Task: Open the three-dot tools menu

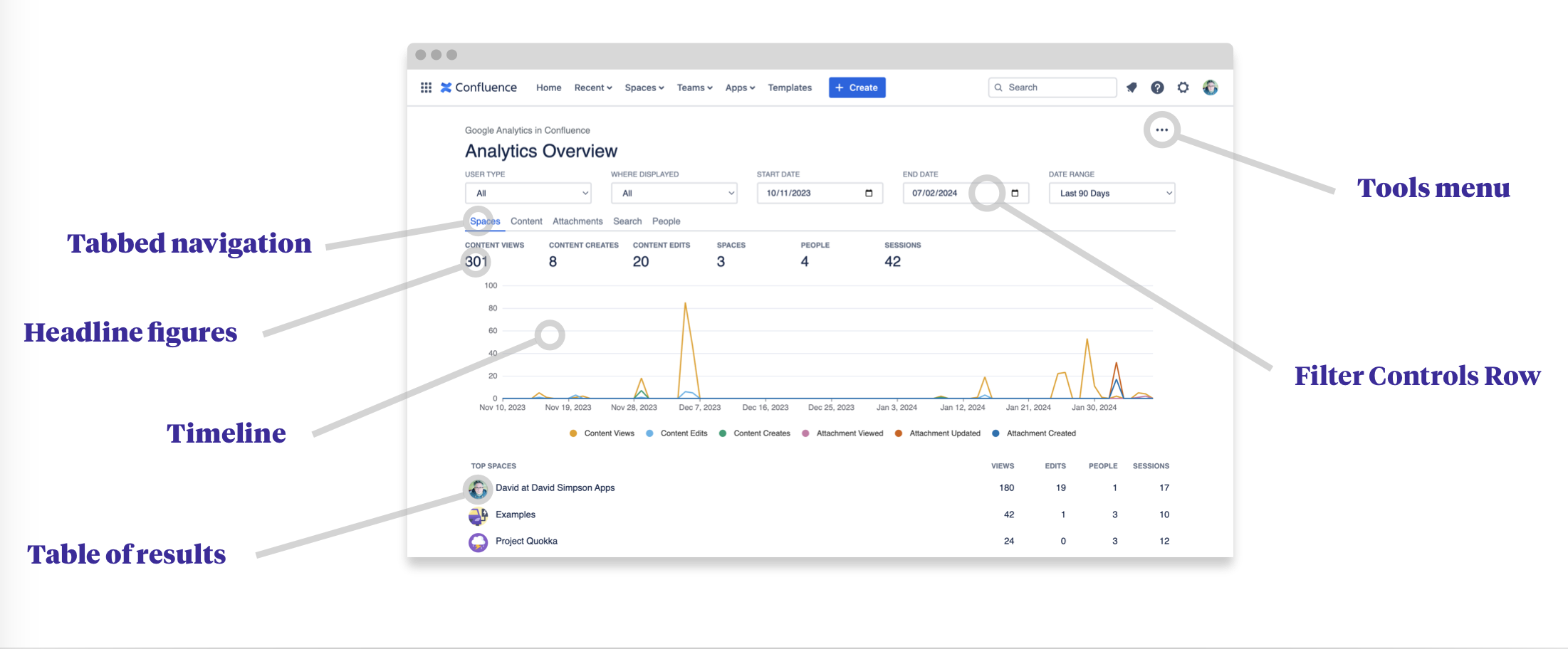Action: tap(1161, 130)
